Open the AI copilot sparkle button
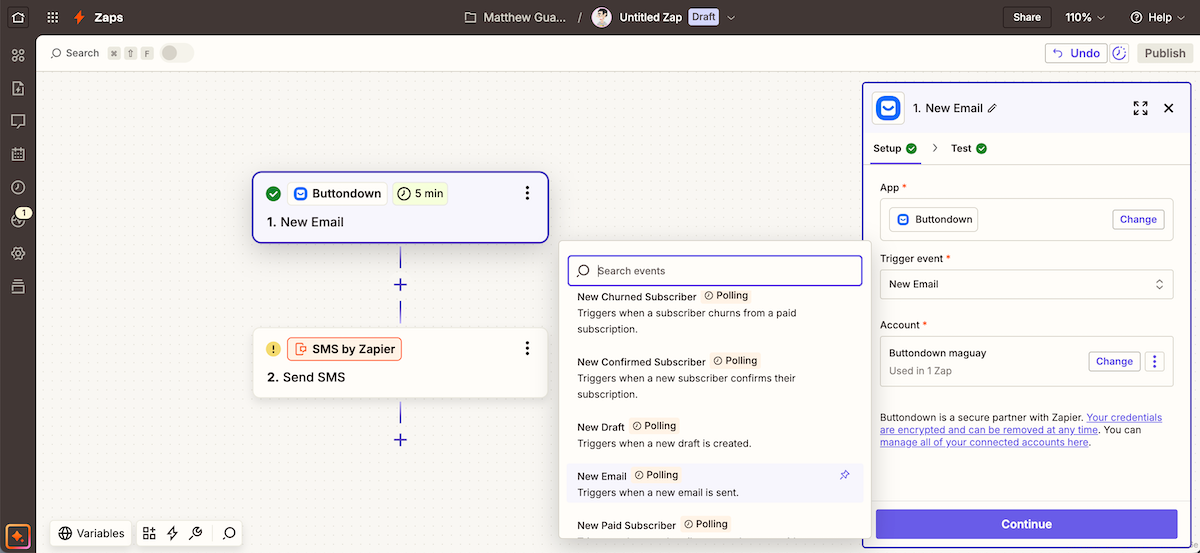This screenshot has width=1200, height=553. [x=18, y=534]
